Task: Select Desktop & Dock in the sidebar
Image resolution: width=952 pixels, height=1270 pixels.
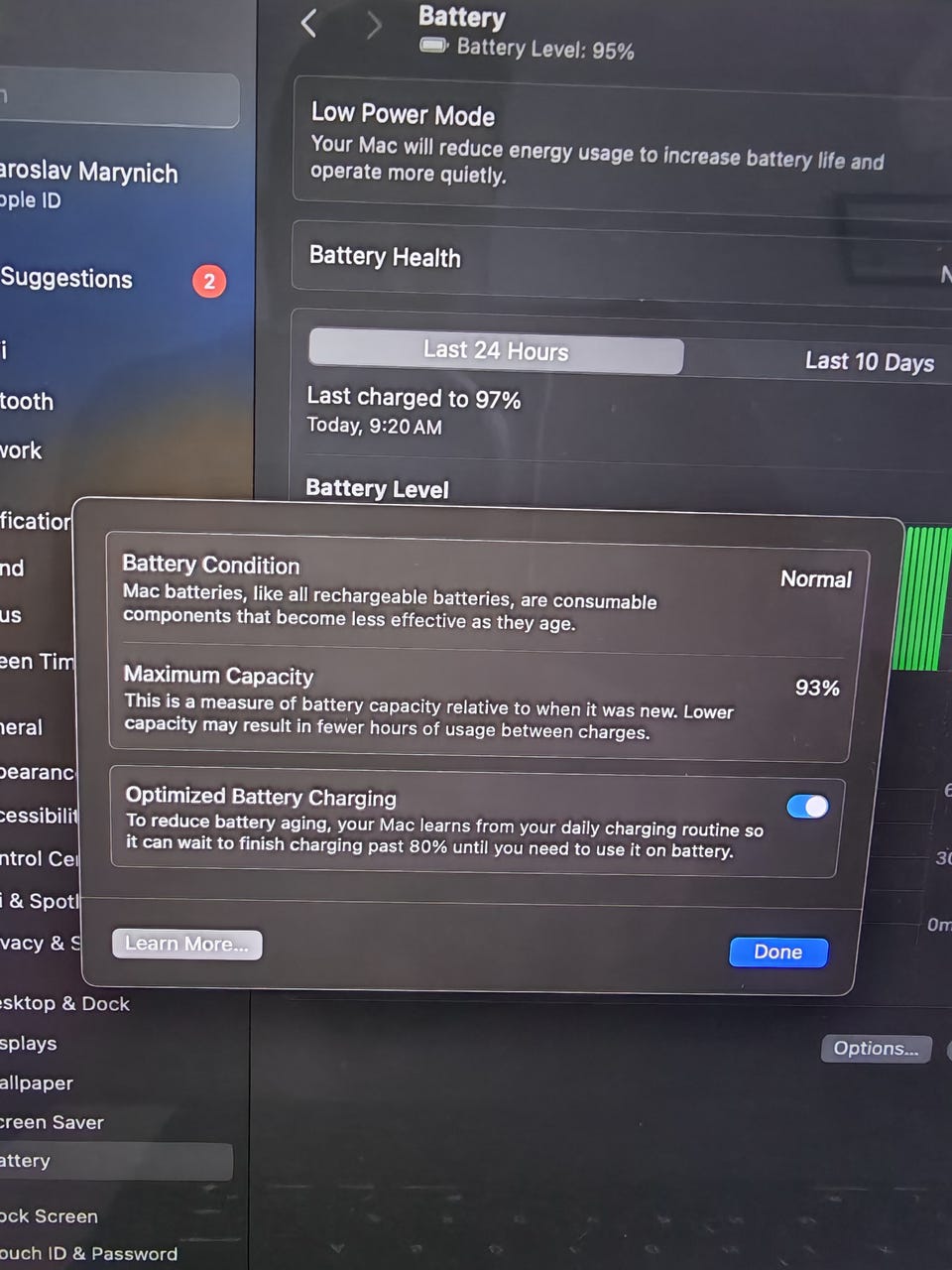Action: (65, 1003)
